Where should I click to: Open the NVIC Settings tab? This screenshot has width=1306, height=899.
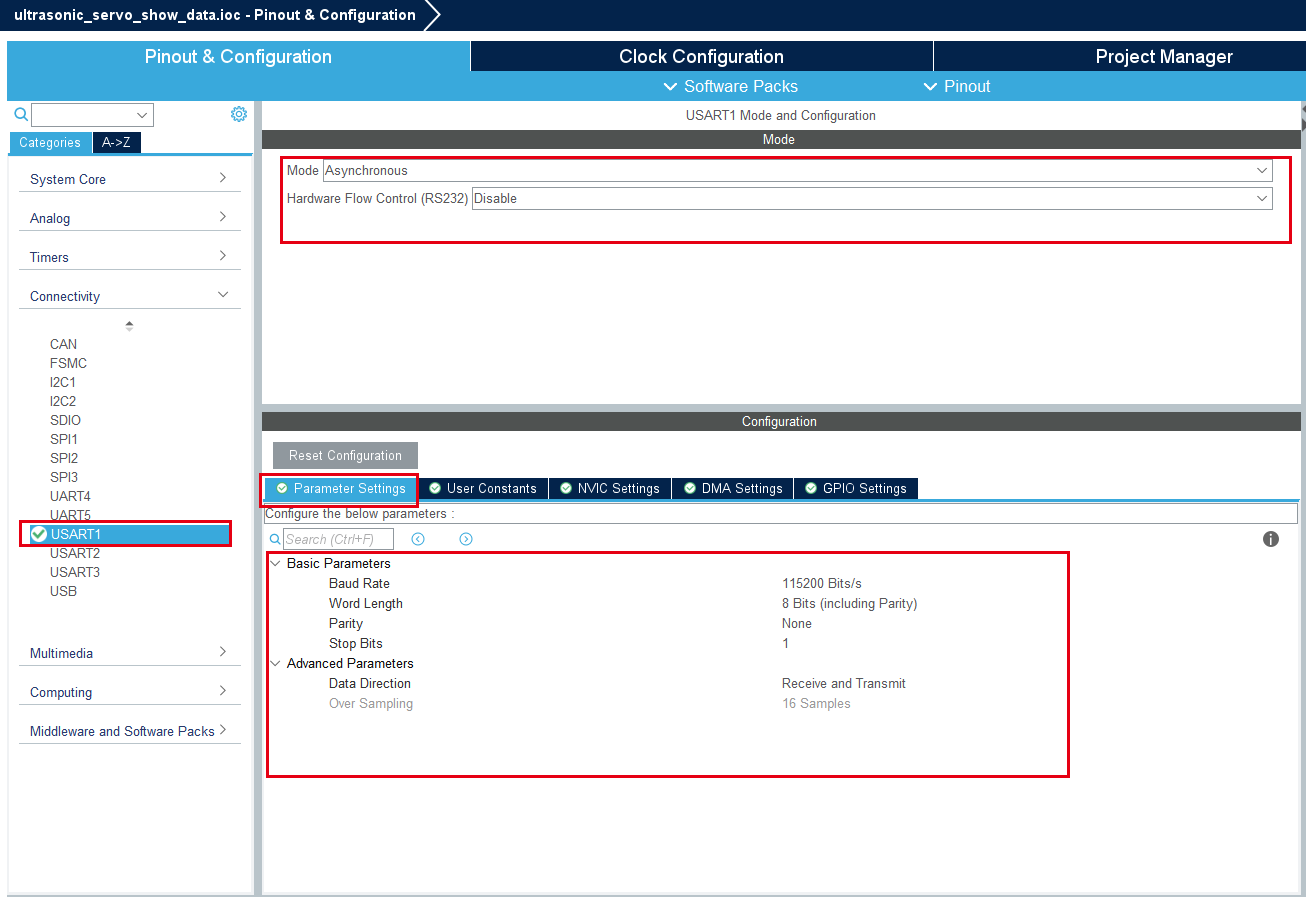point(610,488)
